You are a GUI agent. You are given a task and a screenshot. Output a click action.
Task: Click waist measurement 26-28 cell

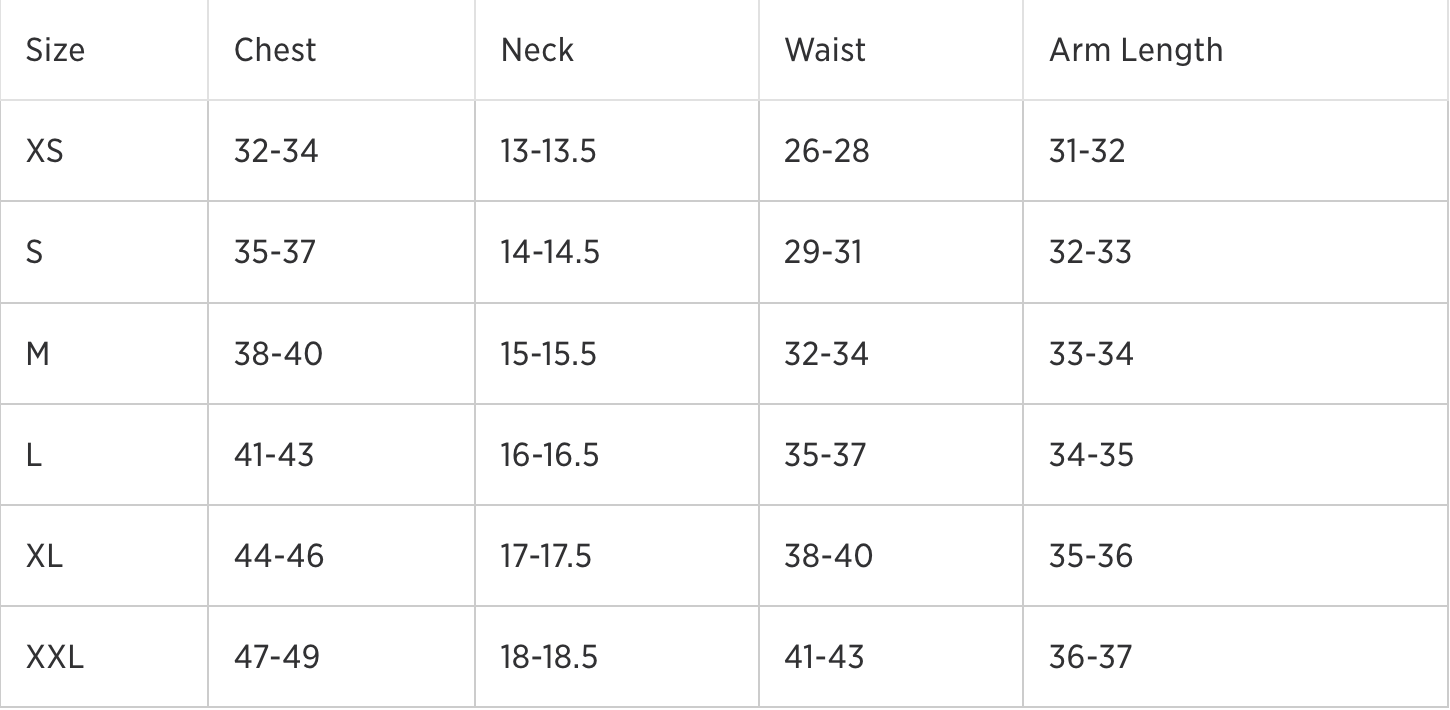pos(827,151)
